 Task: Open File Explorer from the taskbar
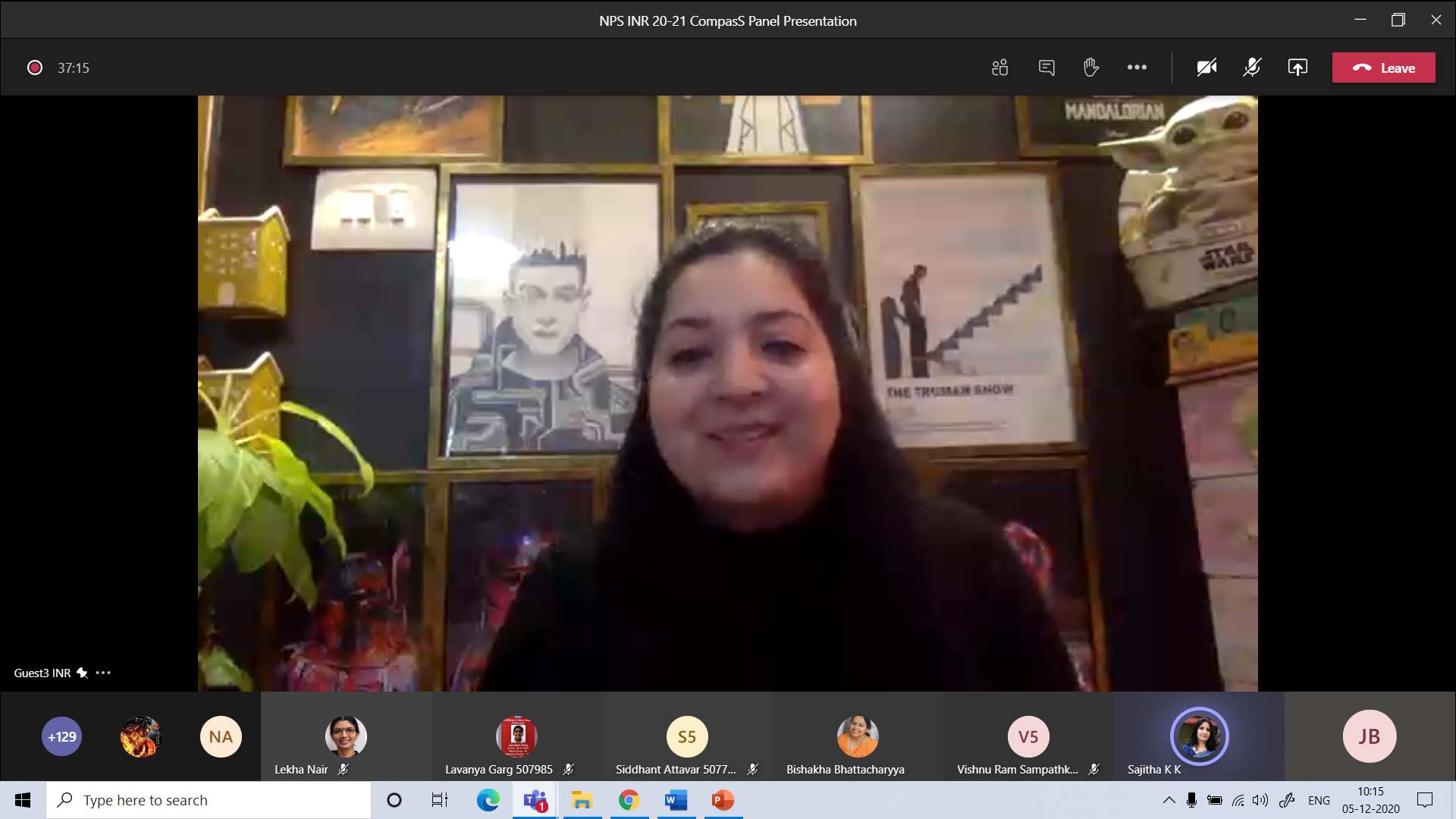[582, 800]
